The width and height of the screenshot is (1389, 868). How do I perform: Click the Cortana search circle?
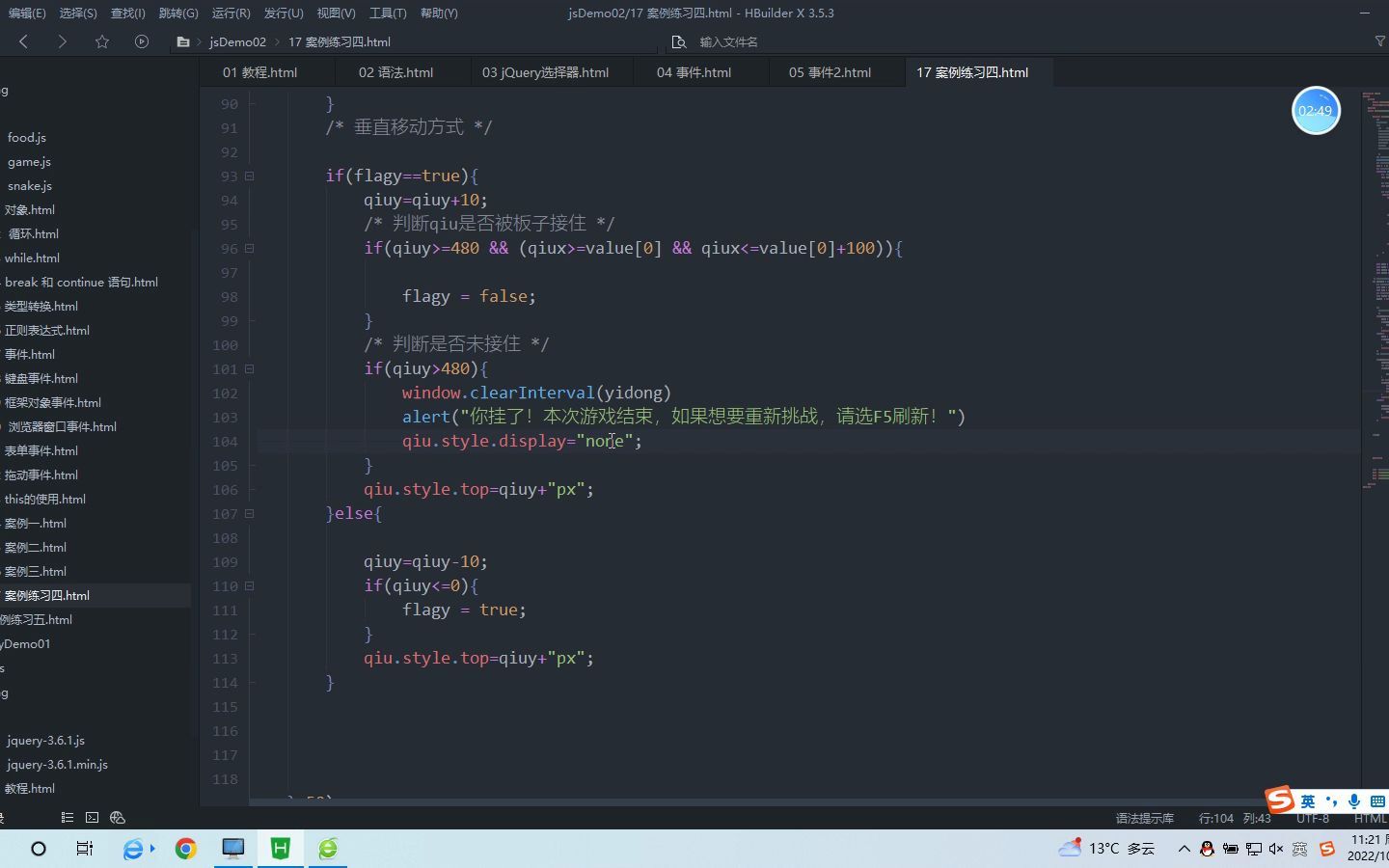click(39, 849)
